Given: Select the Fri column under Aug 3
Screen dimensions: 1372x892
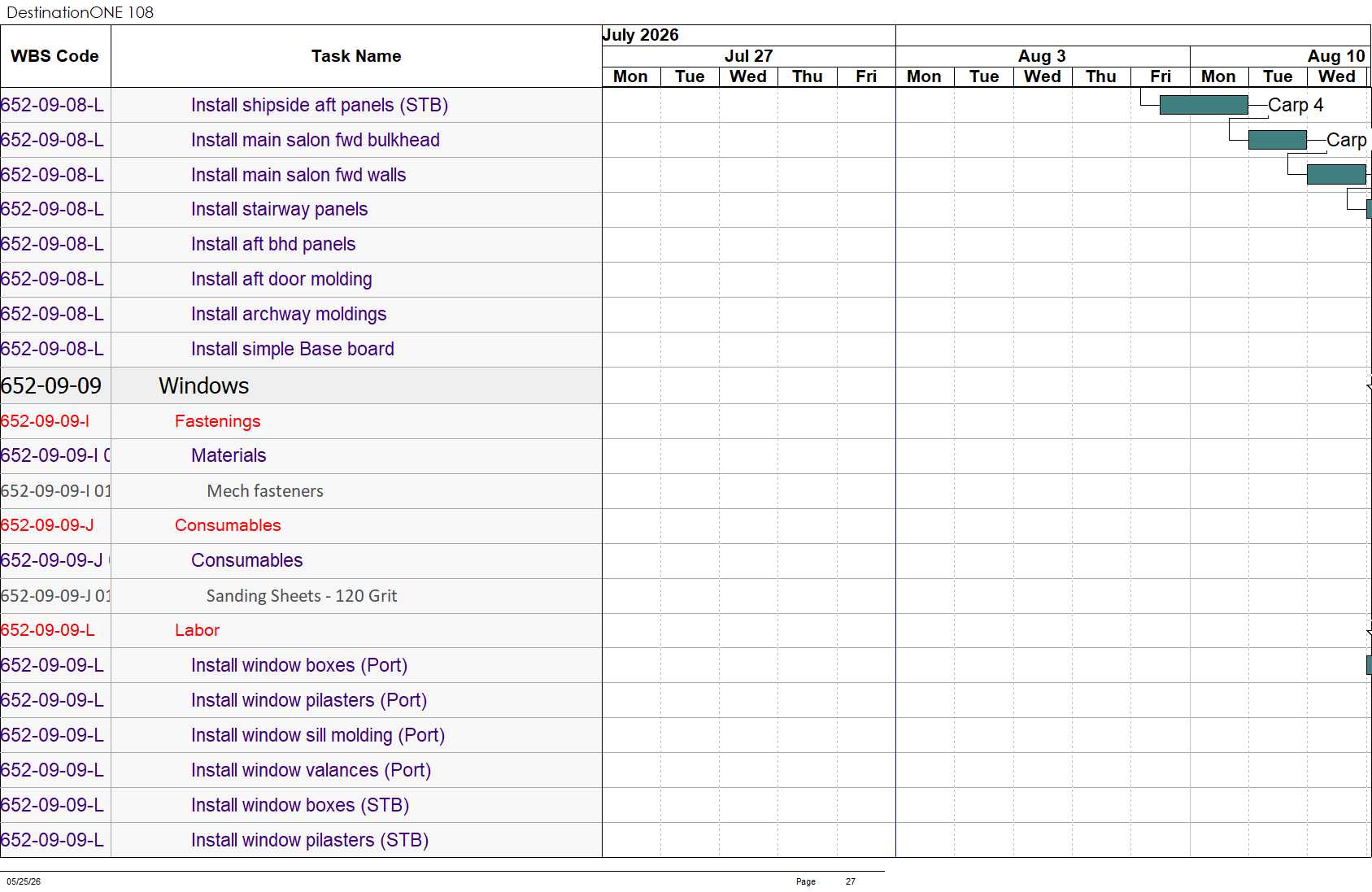Looking at the screenshot, I should 1161,76.
